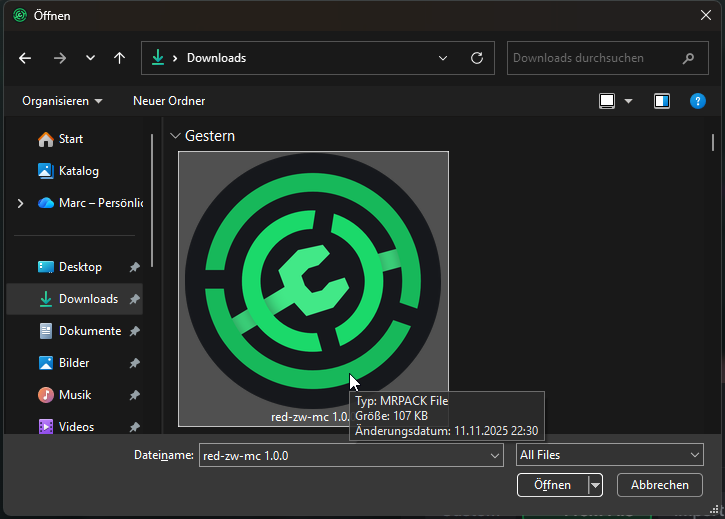This screenshot has height=519, width=725.
Task: Open the All Files type filter
Action: 609,455
